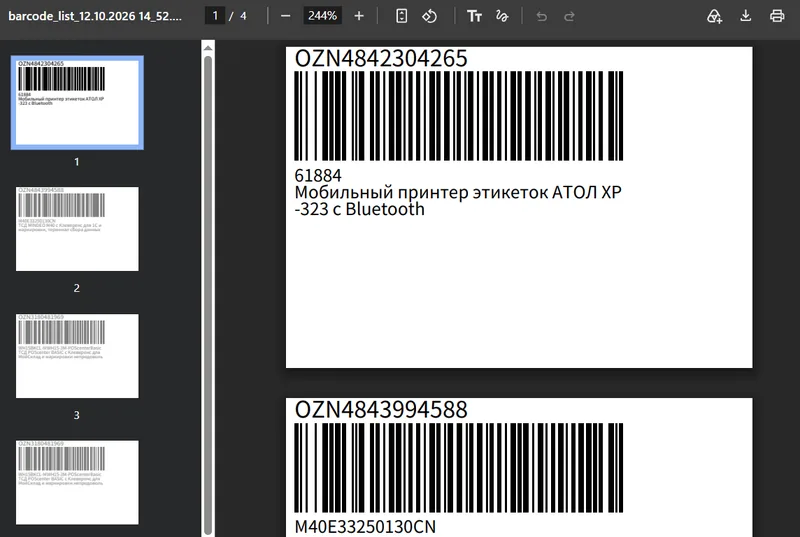Click the fit to page icon
Screen dimensions: 800x537
402,16
